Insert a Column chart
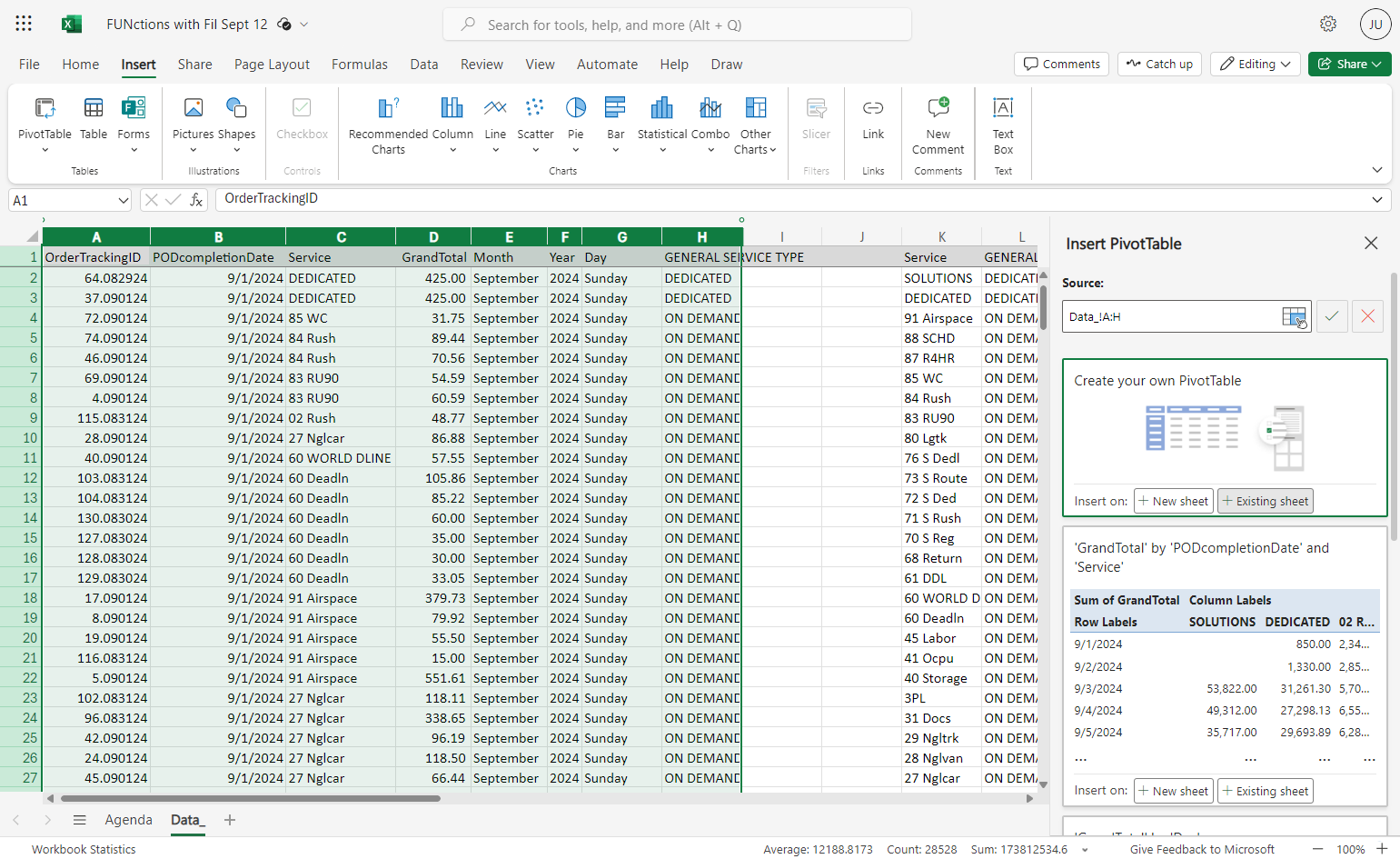The width and height of the screenshot is (1400, 859). click(452, 125)
